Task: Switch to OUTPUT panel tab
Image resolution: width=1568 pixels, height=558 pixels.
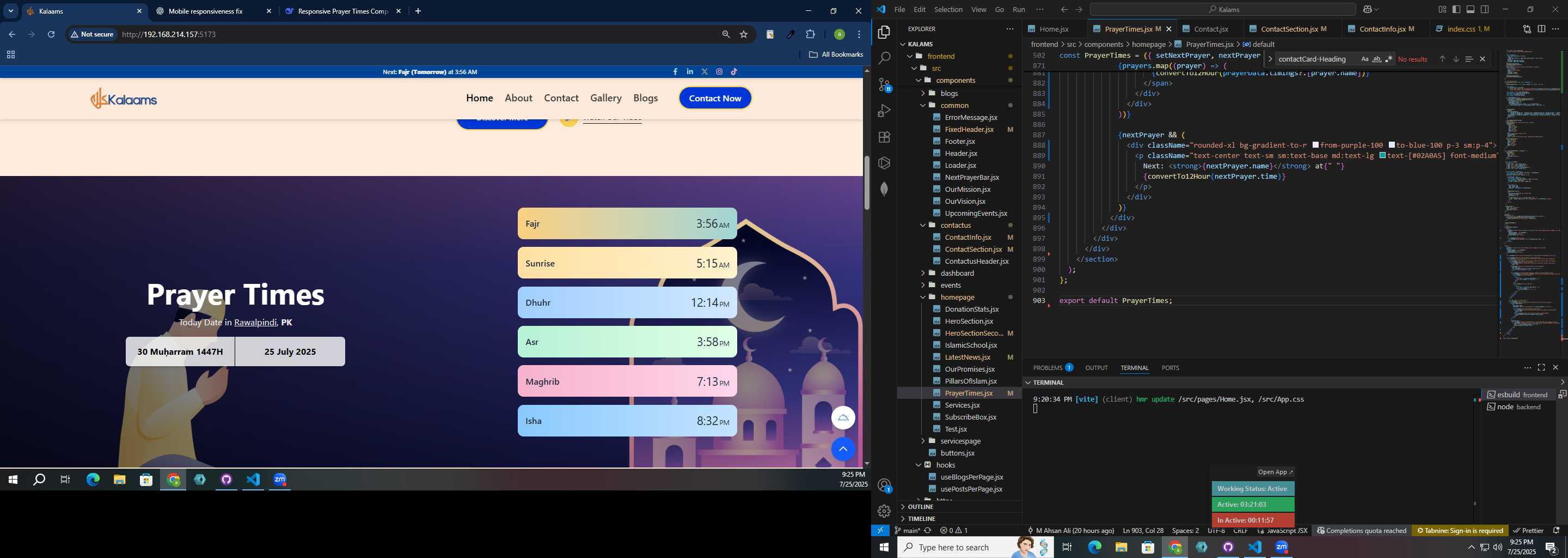Action: (x=1097, y=368)
